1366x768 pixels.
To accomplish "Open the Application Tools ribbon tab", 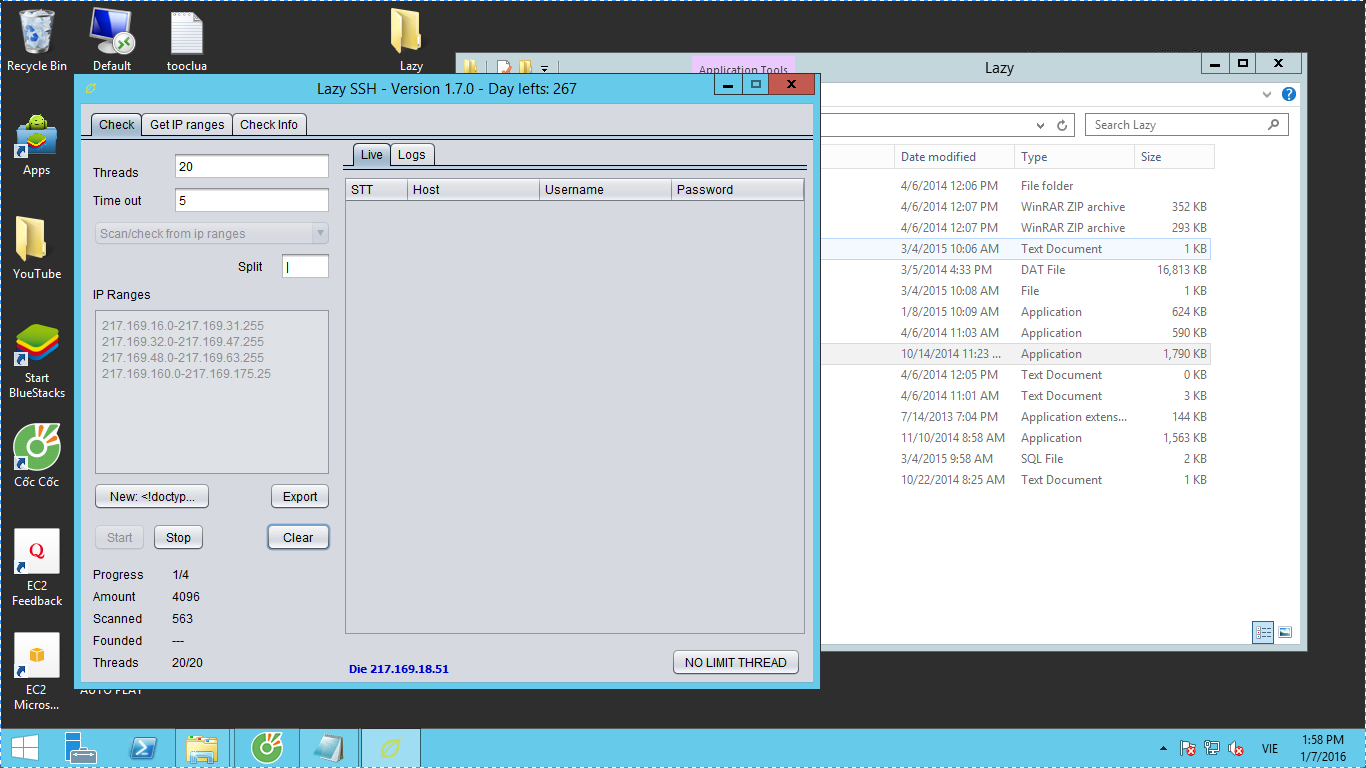I will 743,68.
